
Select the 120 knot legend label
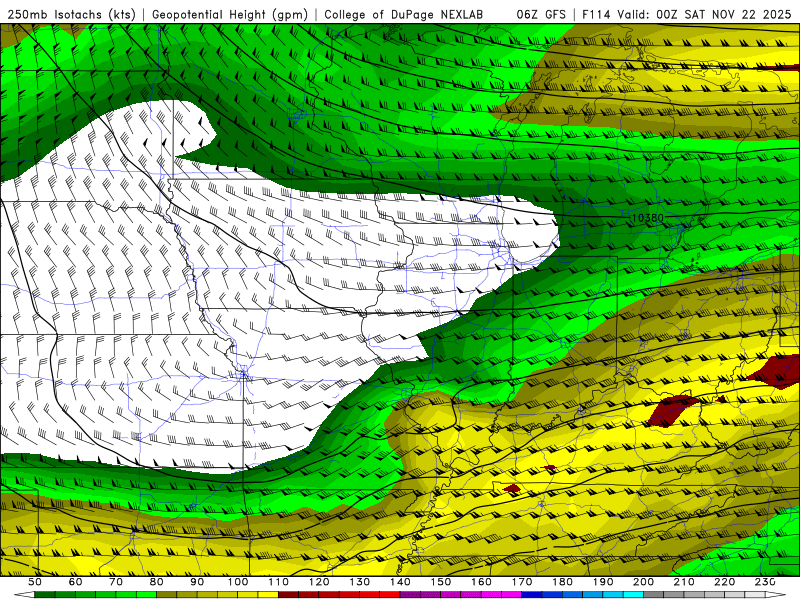[x=319, y=582]
